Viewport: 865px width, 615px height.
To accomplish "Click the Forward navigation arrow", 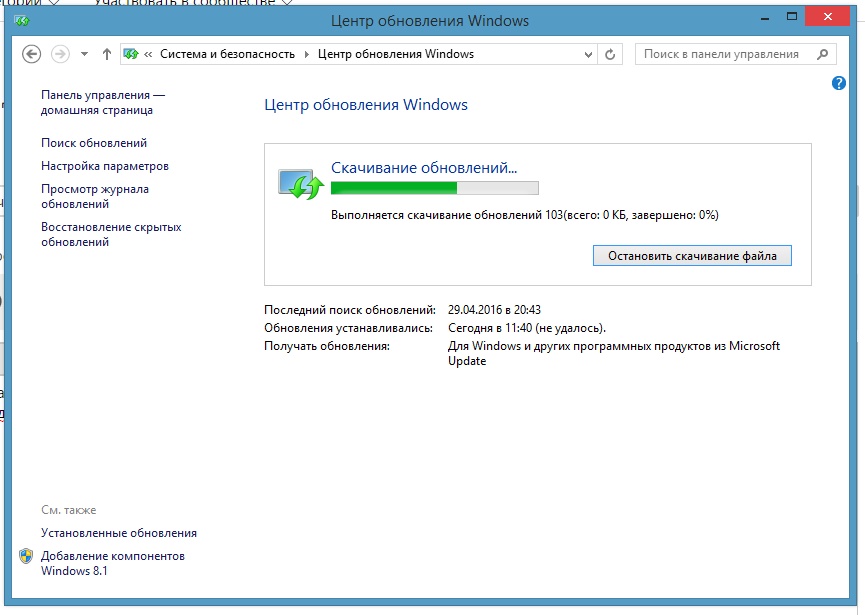I will [60, 54].
